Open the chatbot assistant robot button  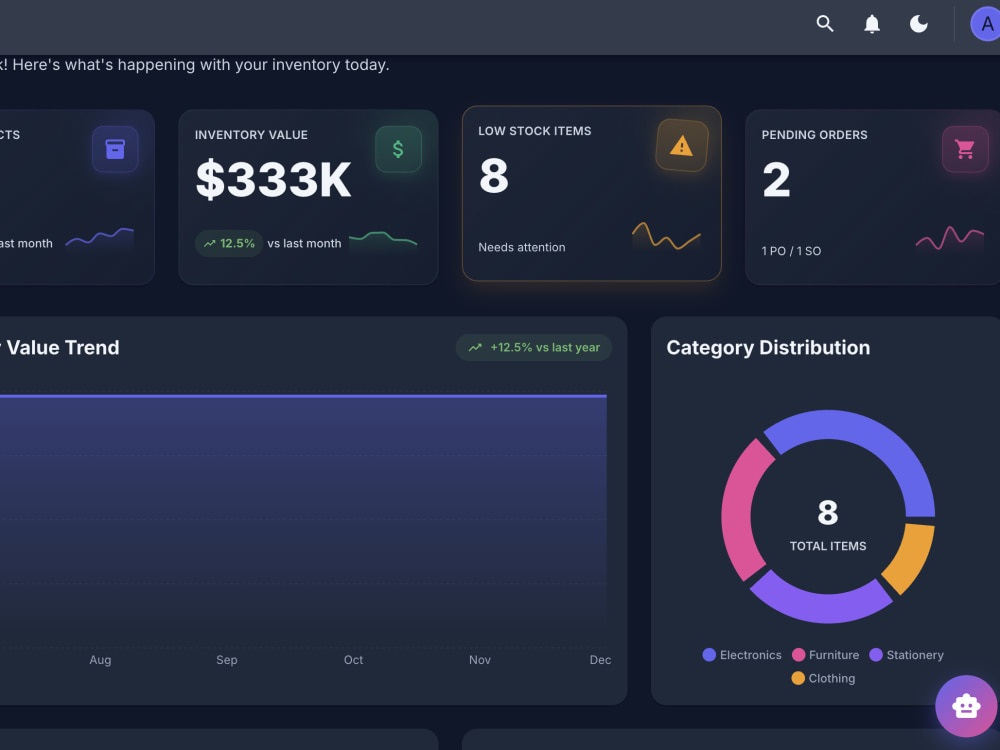[966, 706]
